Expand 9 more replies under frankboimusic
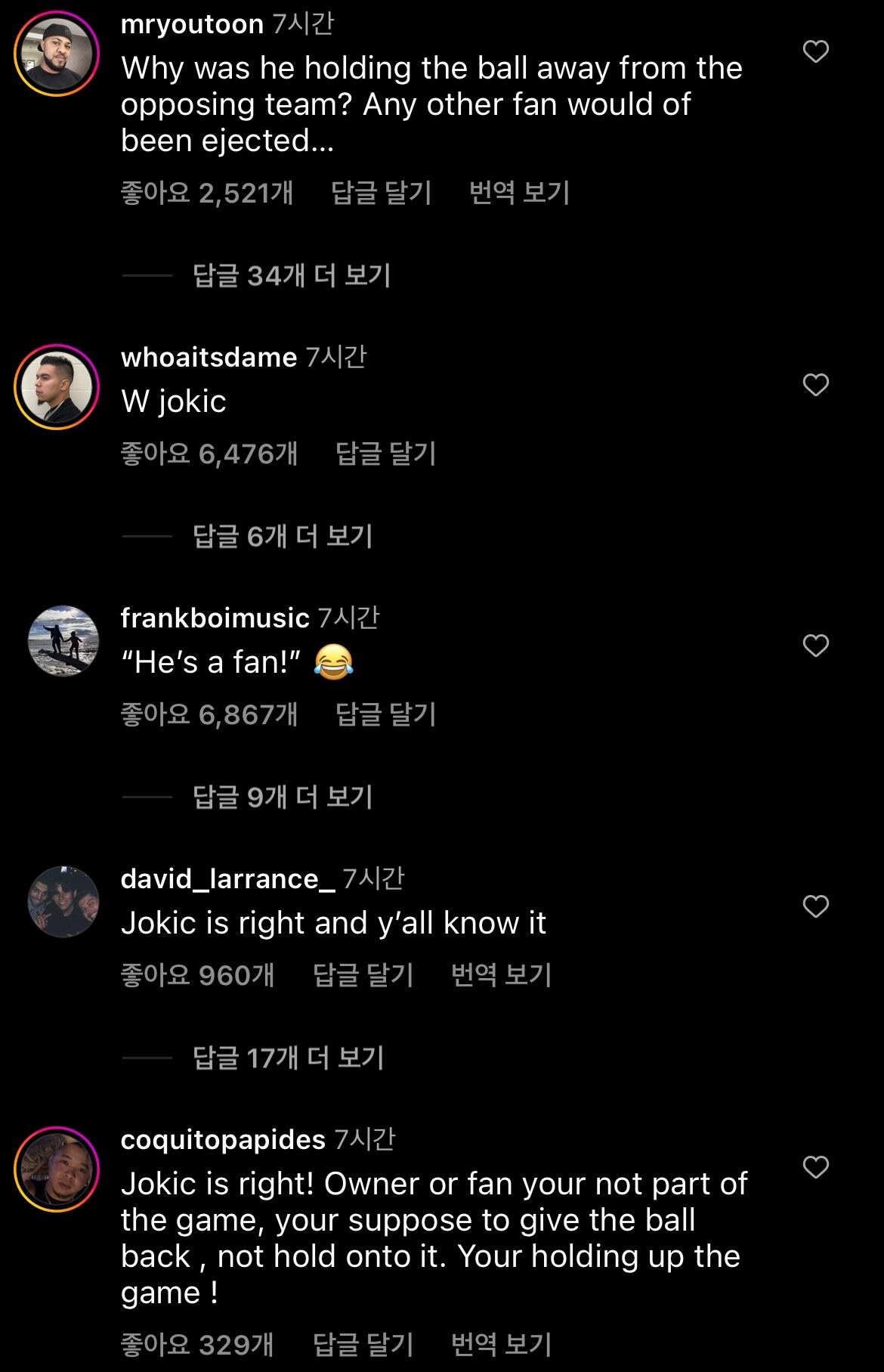 click(283, 797)
